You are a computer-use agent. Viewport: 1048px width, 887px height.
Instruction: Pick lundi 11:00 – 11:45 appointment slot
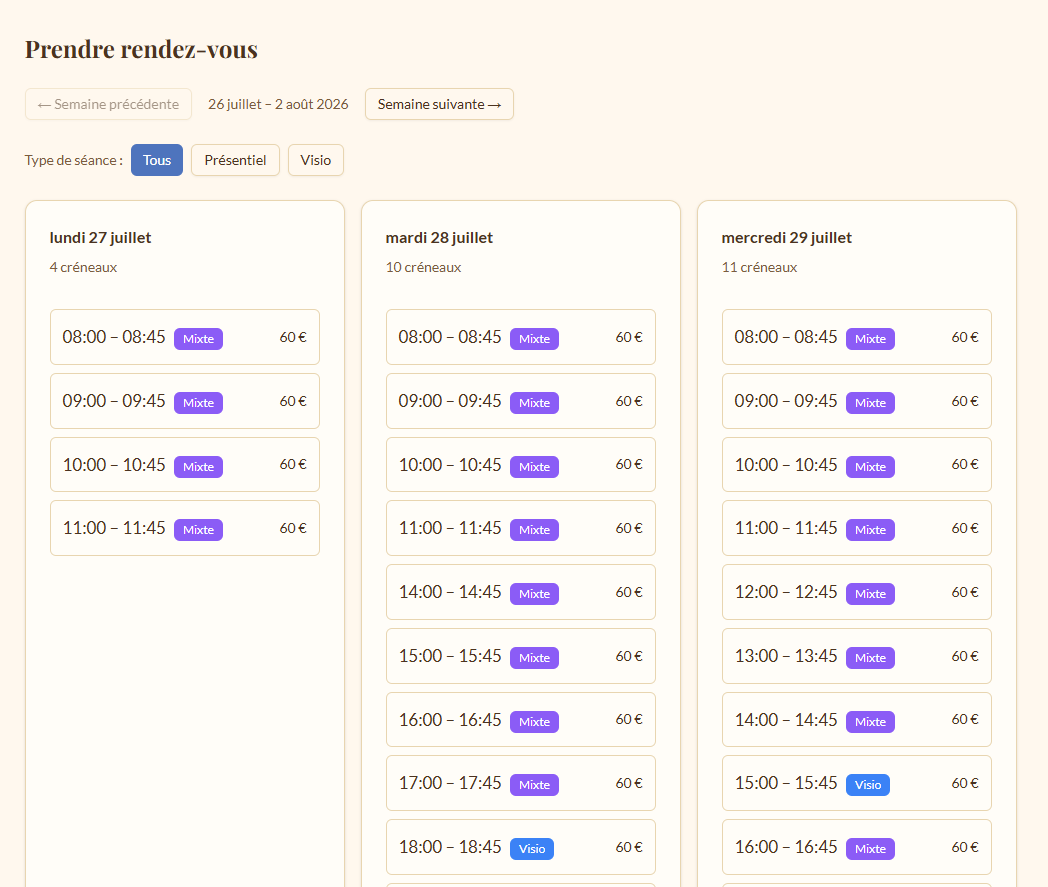click(x=185, y=528)
